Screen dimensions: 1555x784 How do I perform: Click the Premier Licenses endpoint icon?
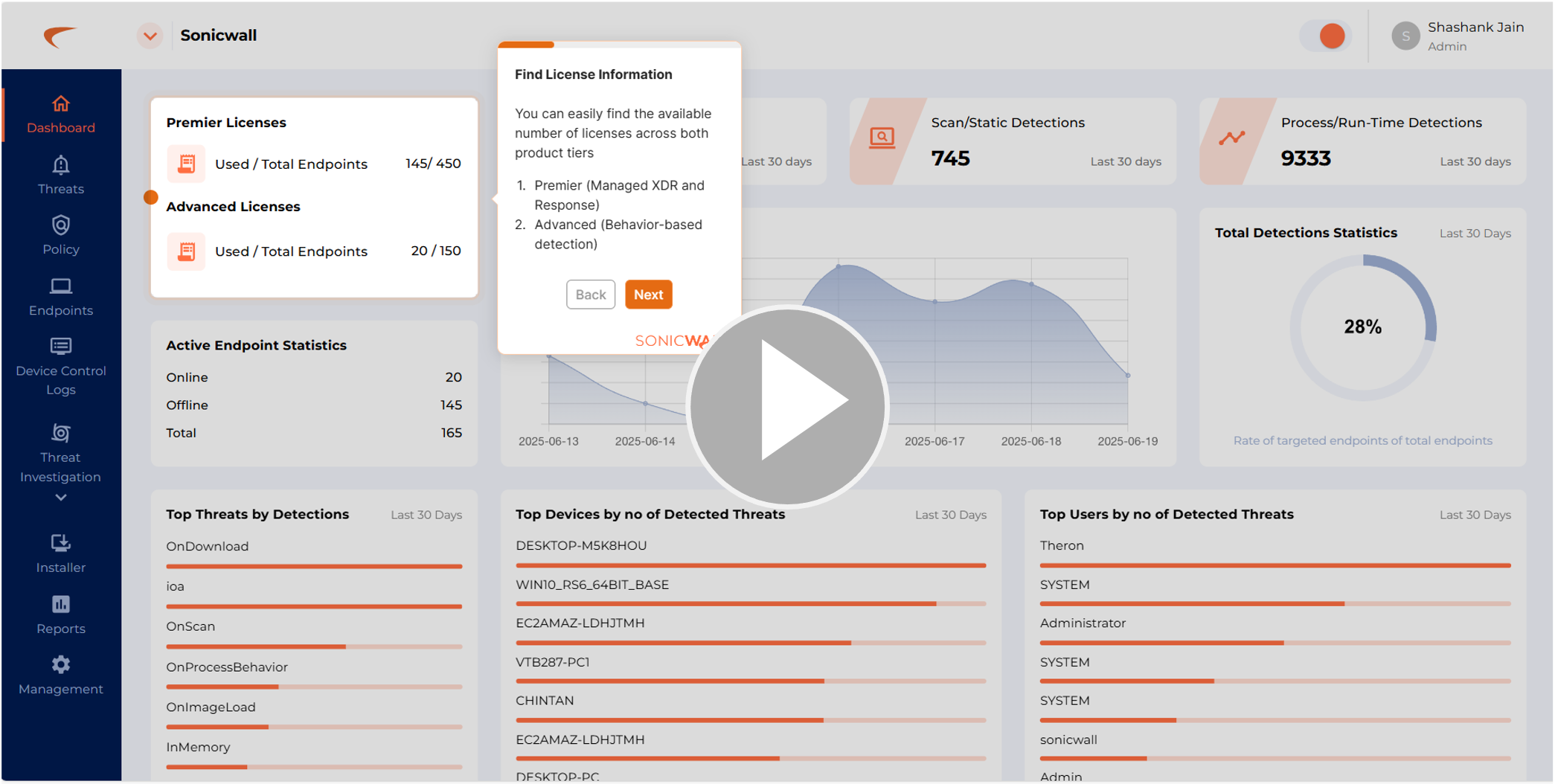(186, 164)
